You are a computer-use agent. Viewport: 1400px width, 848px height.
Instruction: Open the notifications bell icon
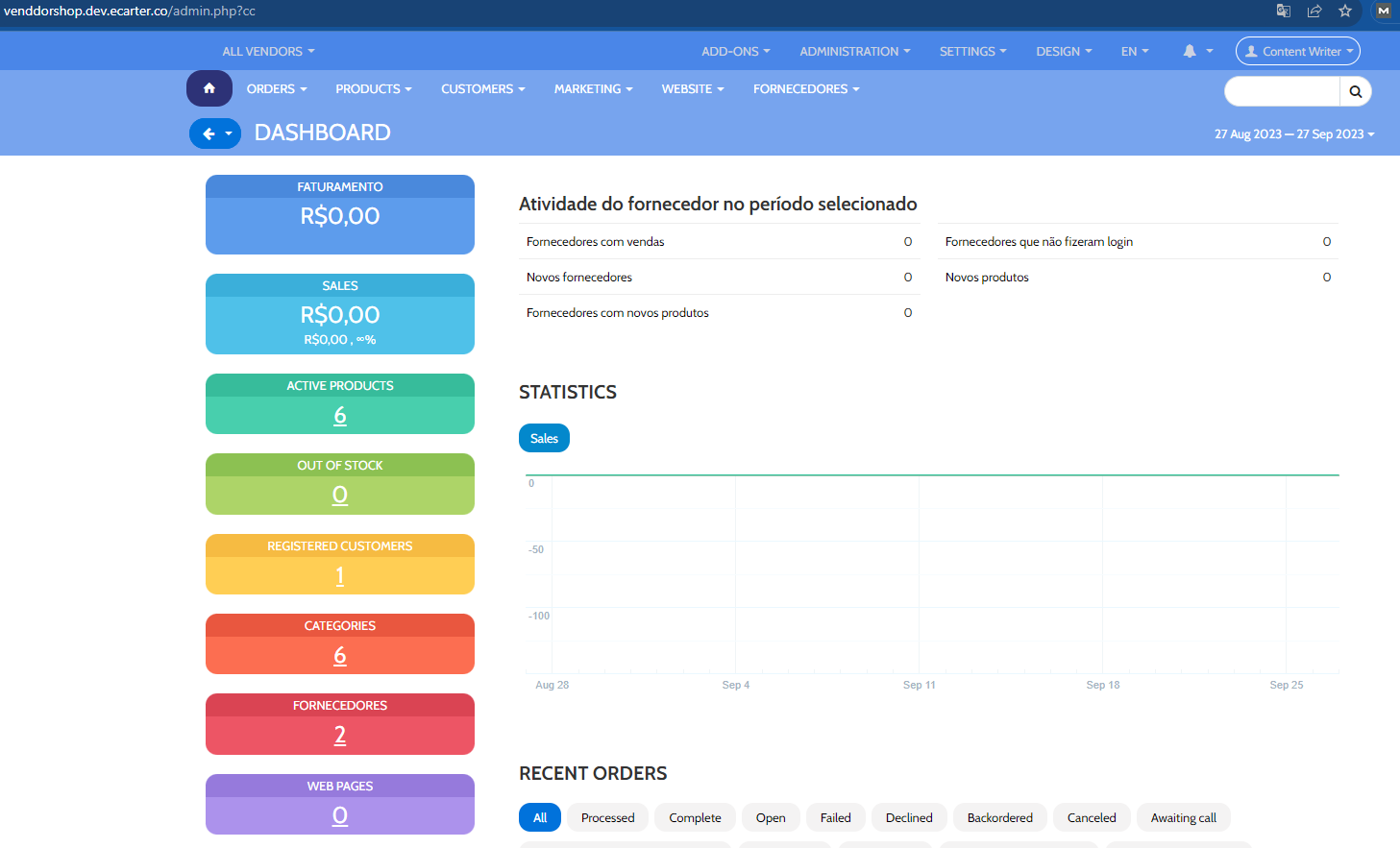coord(1190,52)
